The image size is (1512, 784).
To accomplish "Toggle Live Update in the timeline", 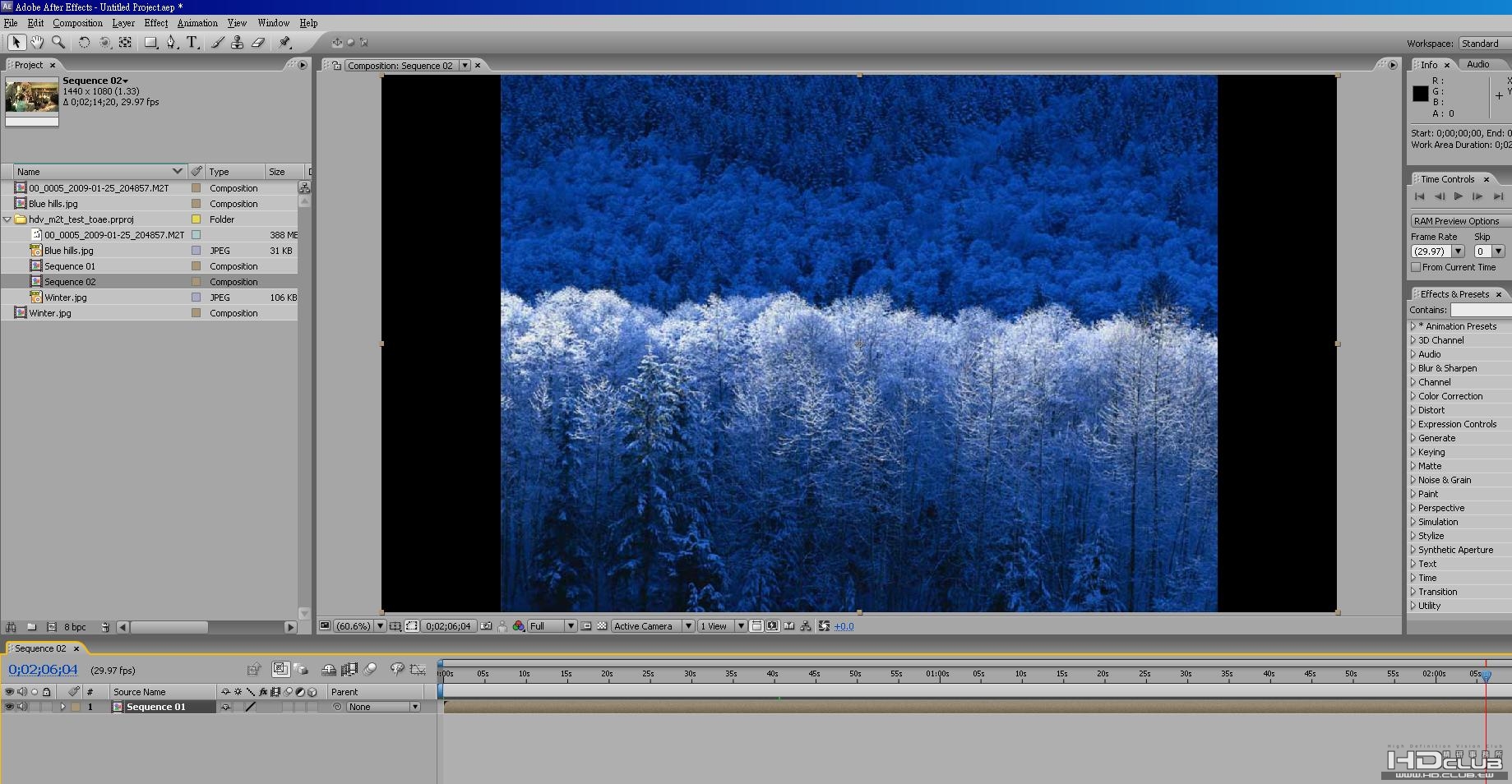I will click(280, 670).
